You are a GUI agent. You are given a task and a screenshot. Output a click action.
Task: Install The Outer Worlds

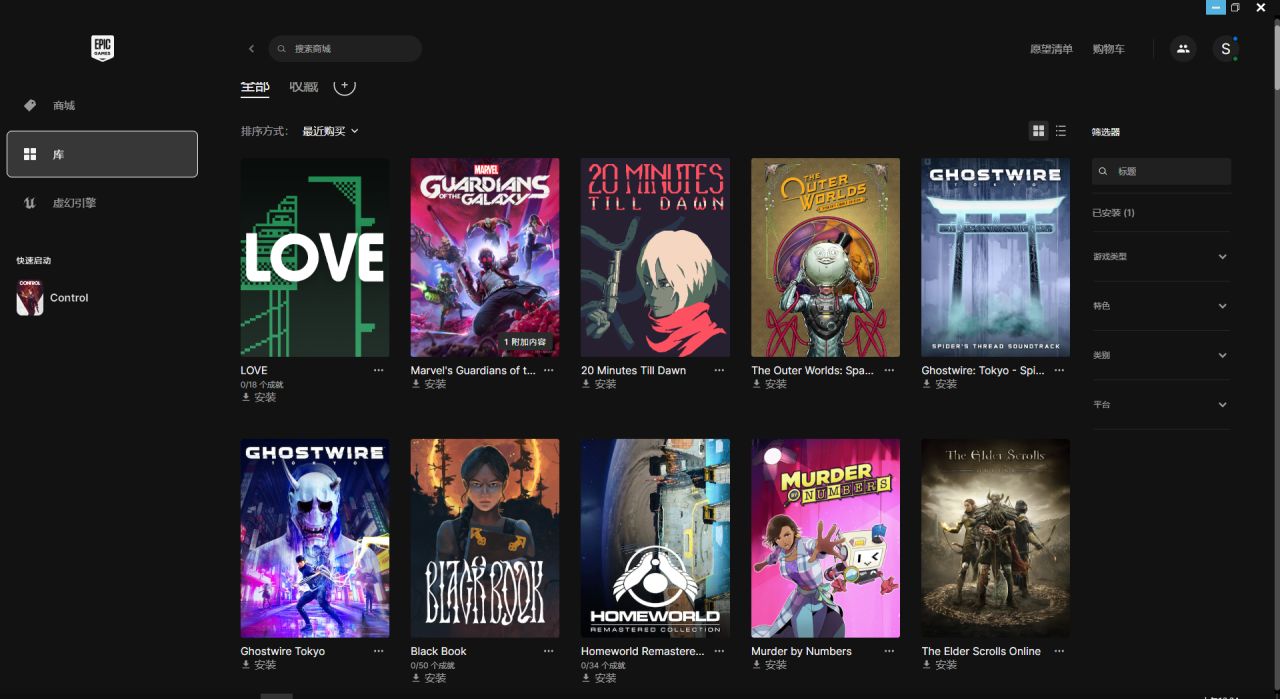pos(769,384)
